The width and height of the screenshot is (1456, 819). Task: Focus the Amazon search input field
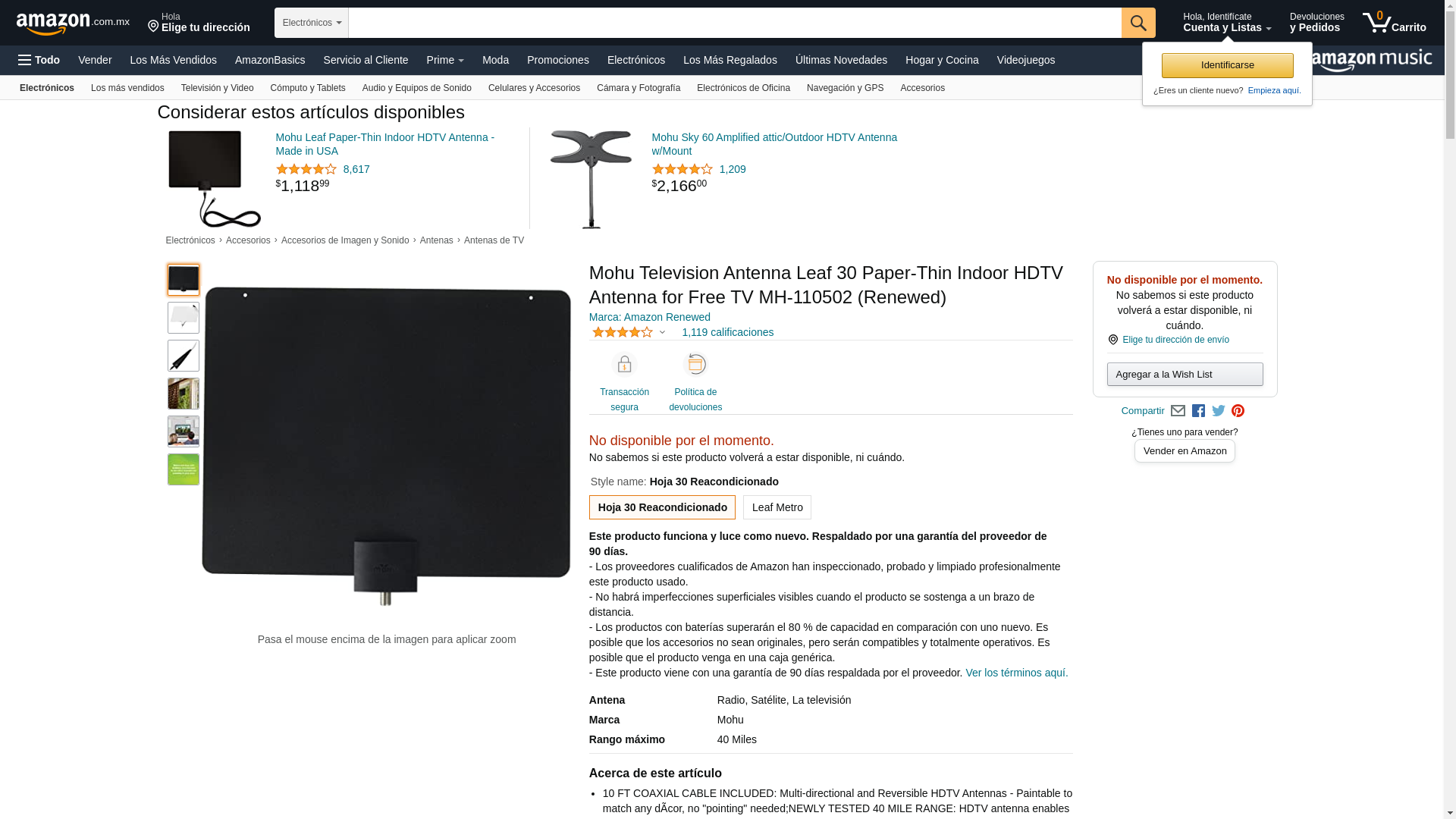[x=735, y=23]
